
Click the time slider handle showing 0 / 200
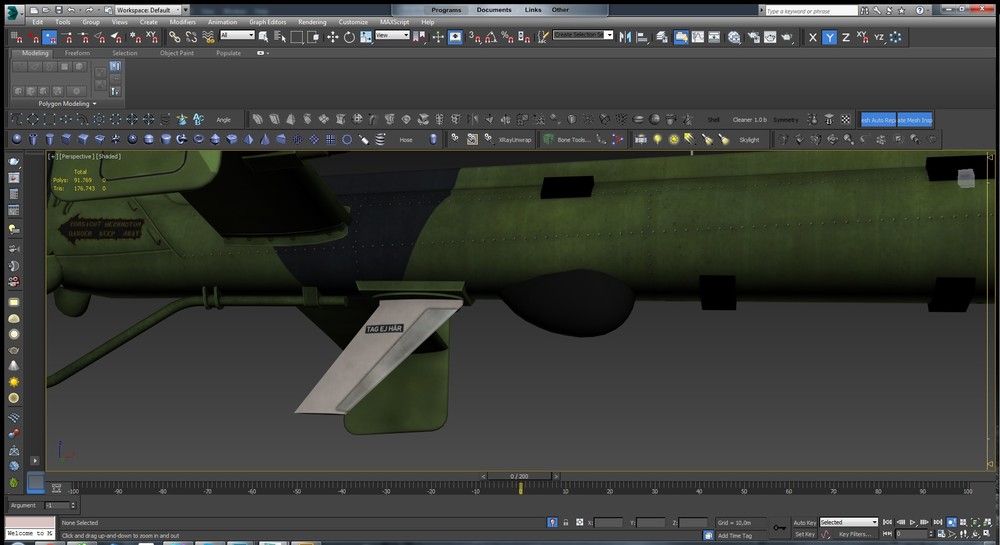(519, 476)
